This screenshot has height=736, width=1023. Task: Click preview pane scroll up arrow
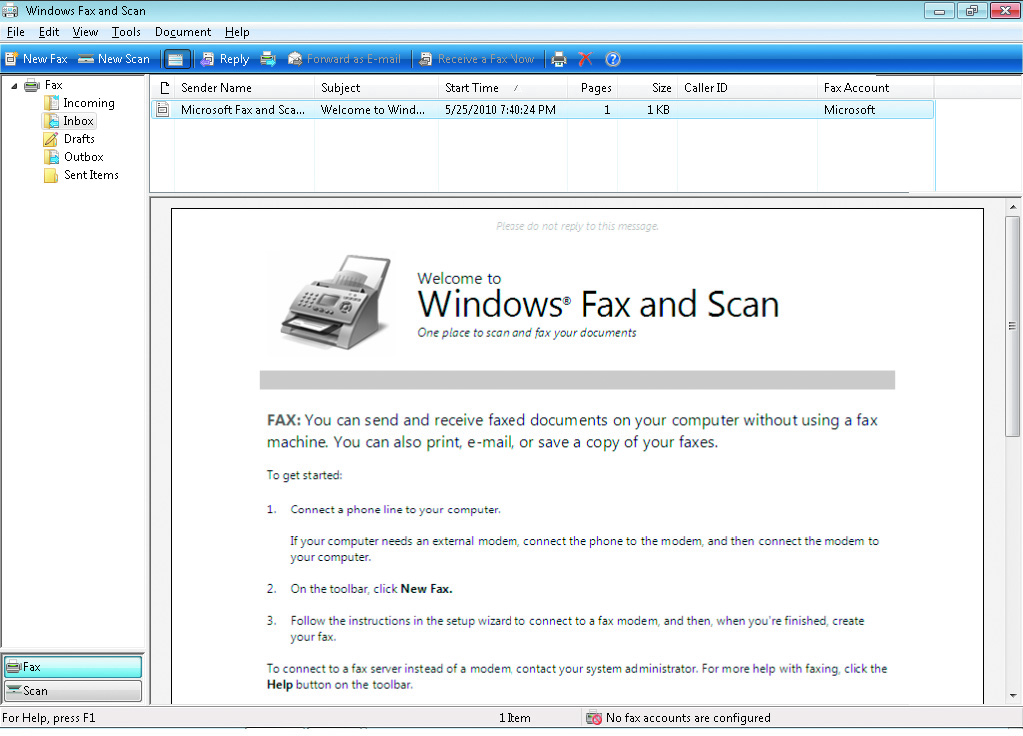1013,207
